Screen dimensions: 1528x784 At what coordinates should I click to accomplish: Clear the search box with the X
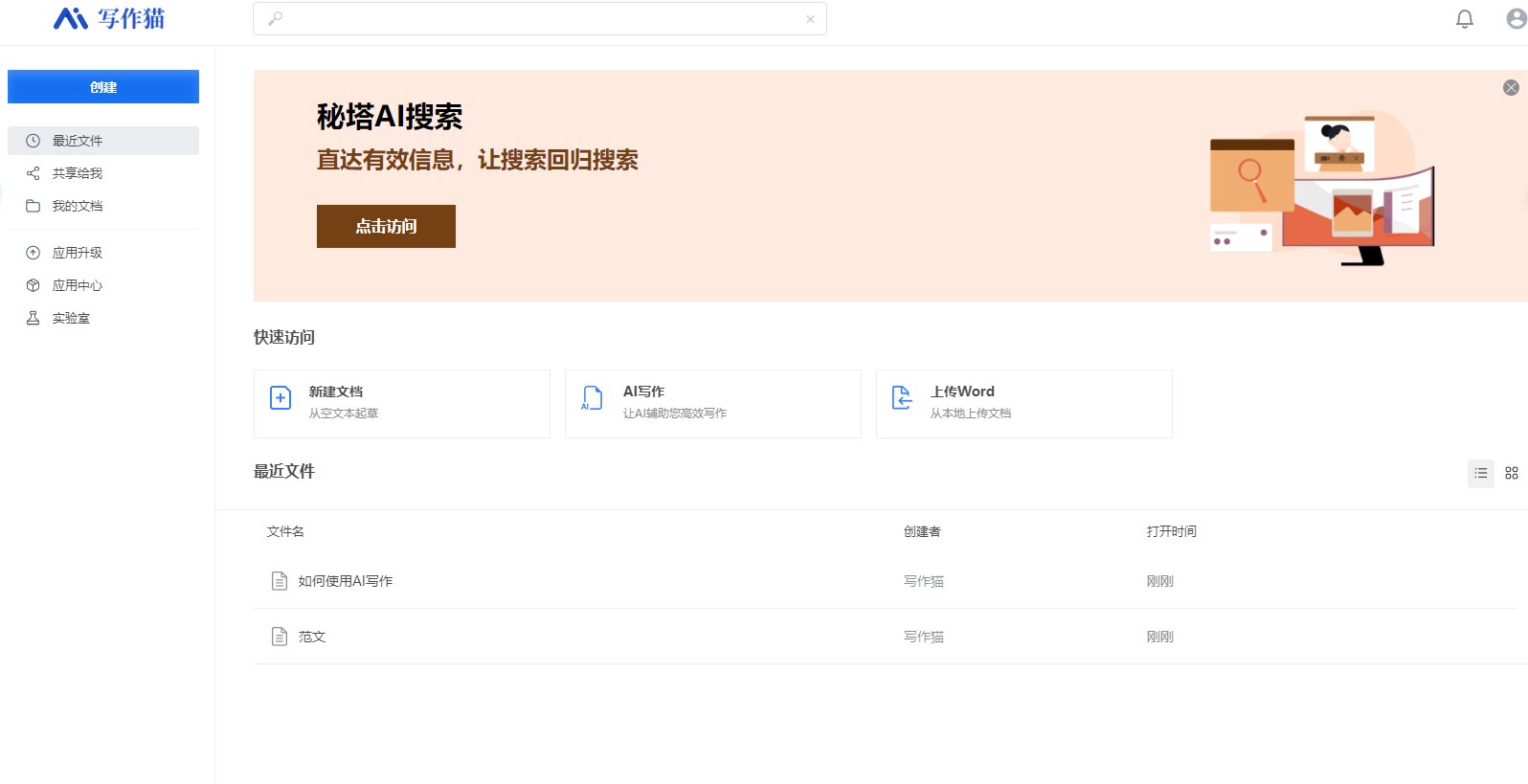coord(810,19)
